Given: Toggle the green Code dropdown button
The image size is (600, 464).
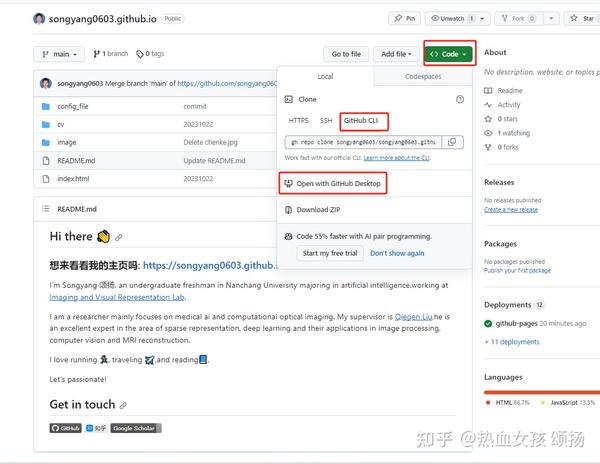Looking at the screenshot, I should pyautogui.click(x=449, y=54).
